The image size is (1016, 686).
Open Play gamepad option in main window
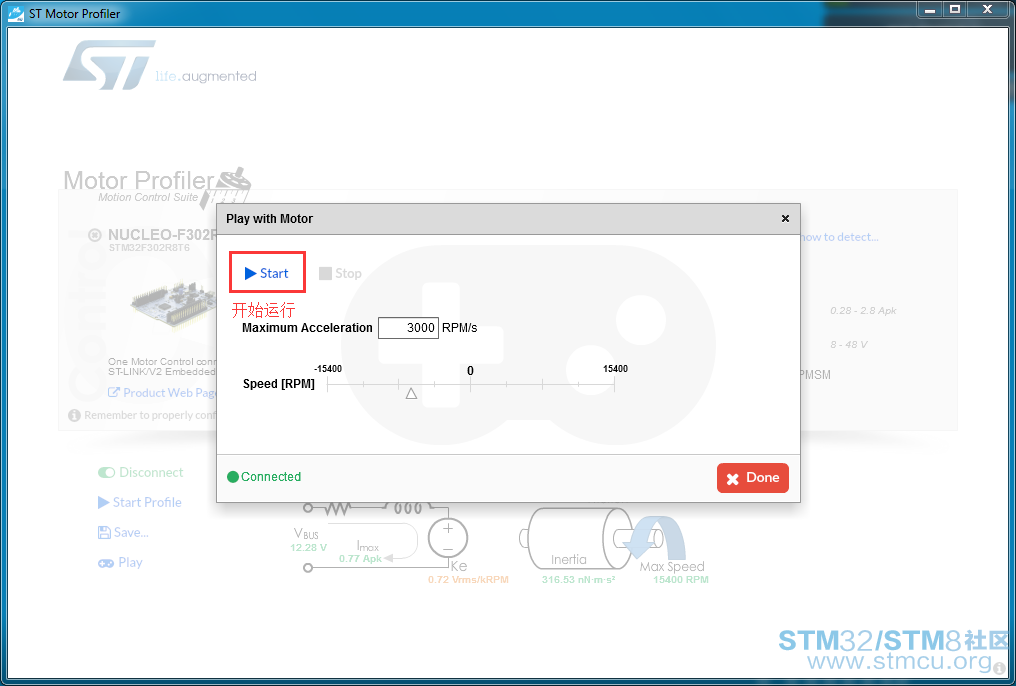point(120,562)
